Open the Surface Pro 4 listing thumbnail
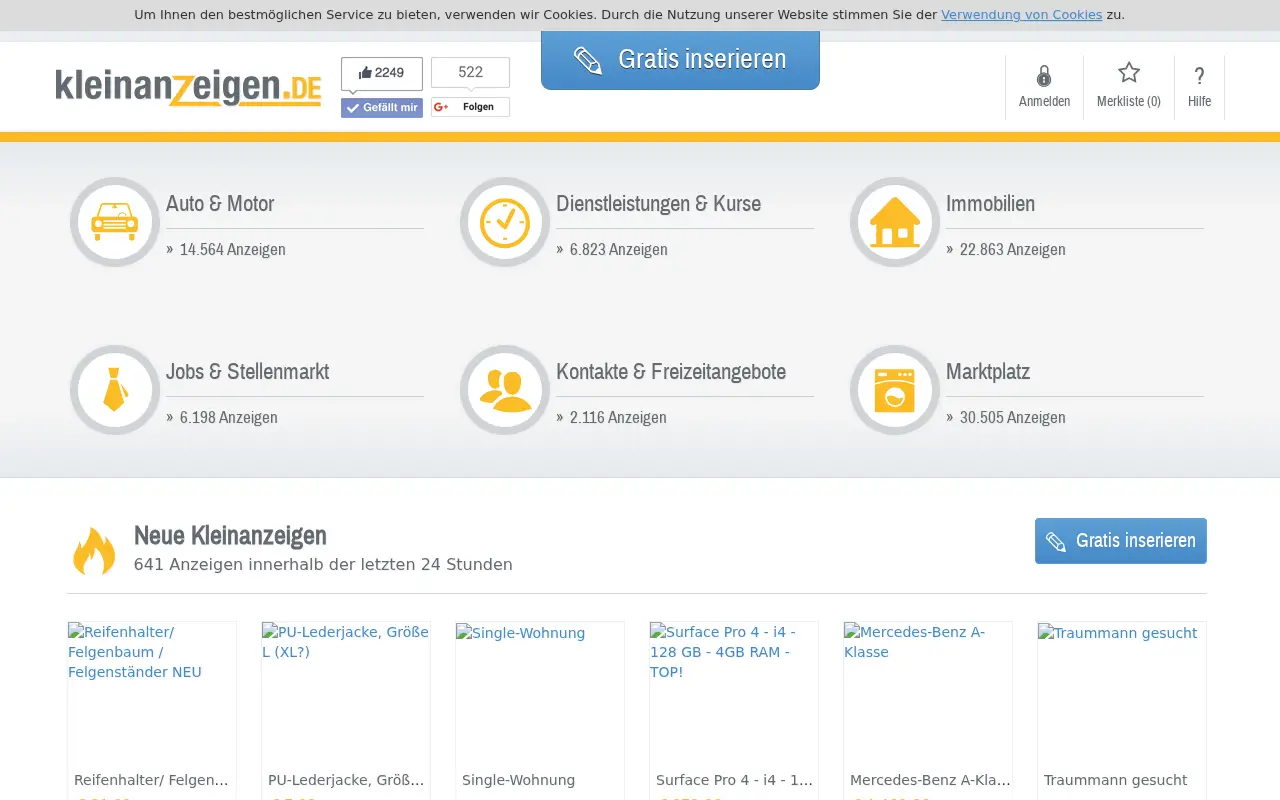This screenshot has width=1280, height=800. tap(734, 694)
